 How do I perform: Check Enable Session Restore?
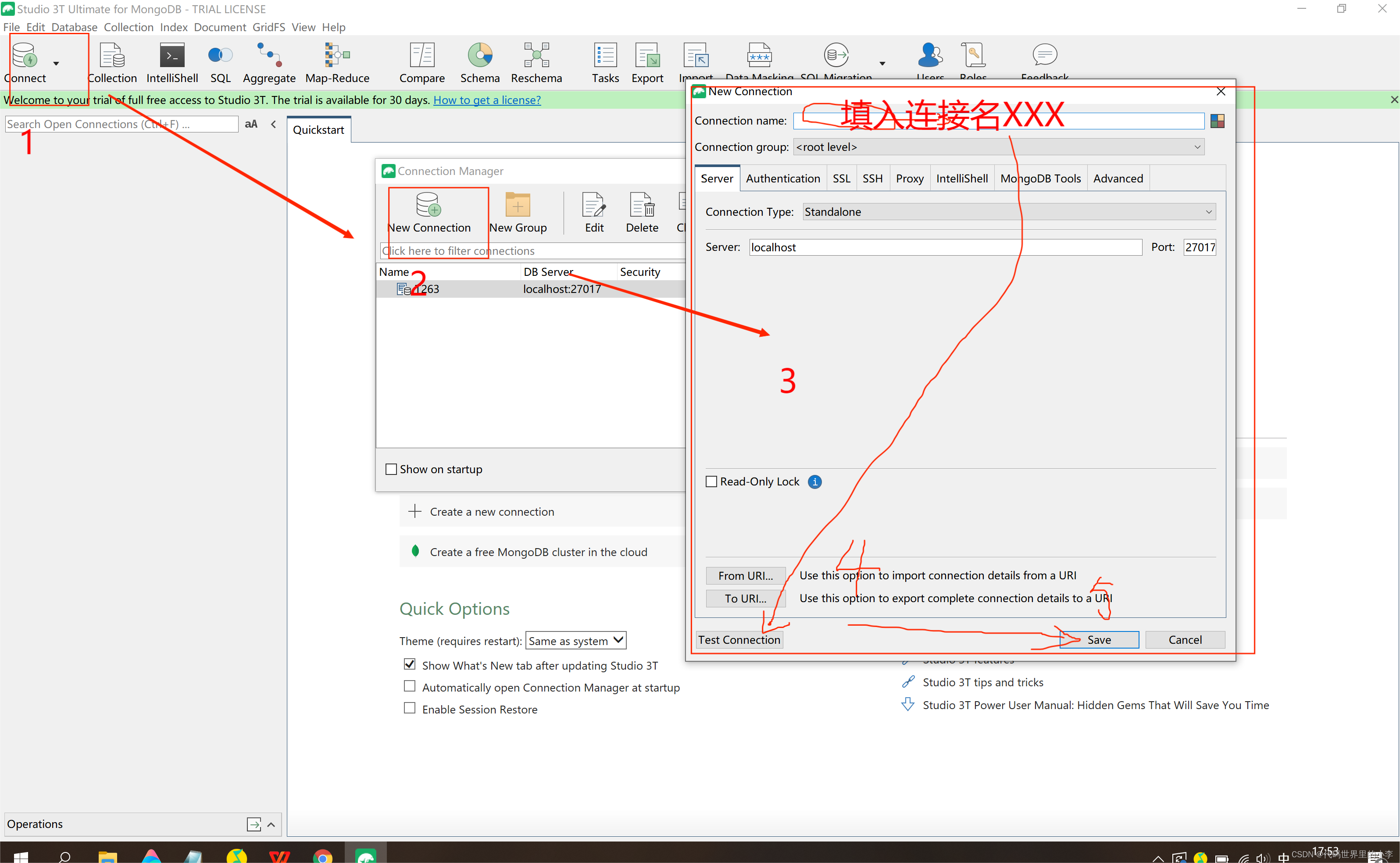click(409, 708)
